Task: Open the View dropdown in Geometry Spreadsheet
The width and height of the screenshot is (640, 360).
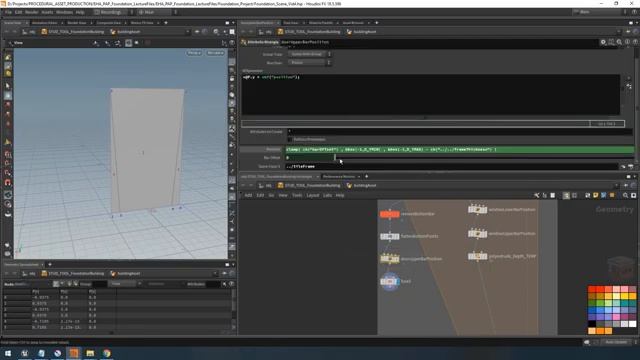Action: (x=124, y=284)
